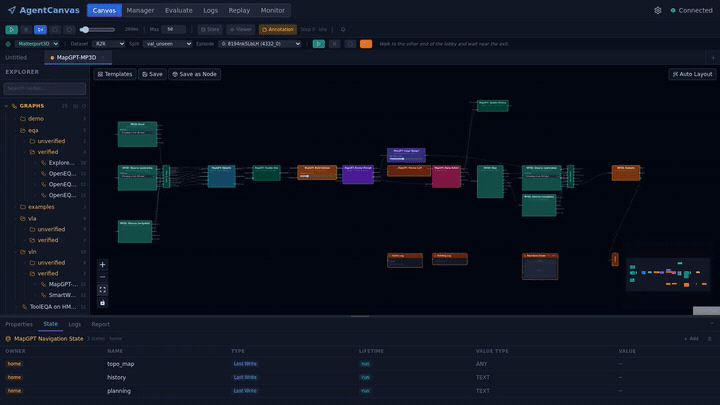Click the environment icon left of Matterport3D
This screenshot has width=720, height=405.
click(8, 44)
